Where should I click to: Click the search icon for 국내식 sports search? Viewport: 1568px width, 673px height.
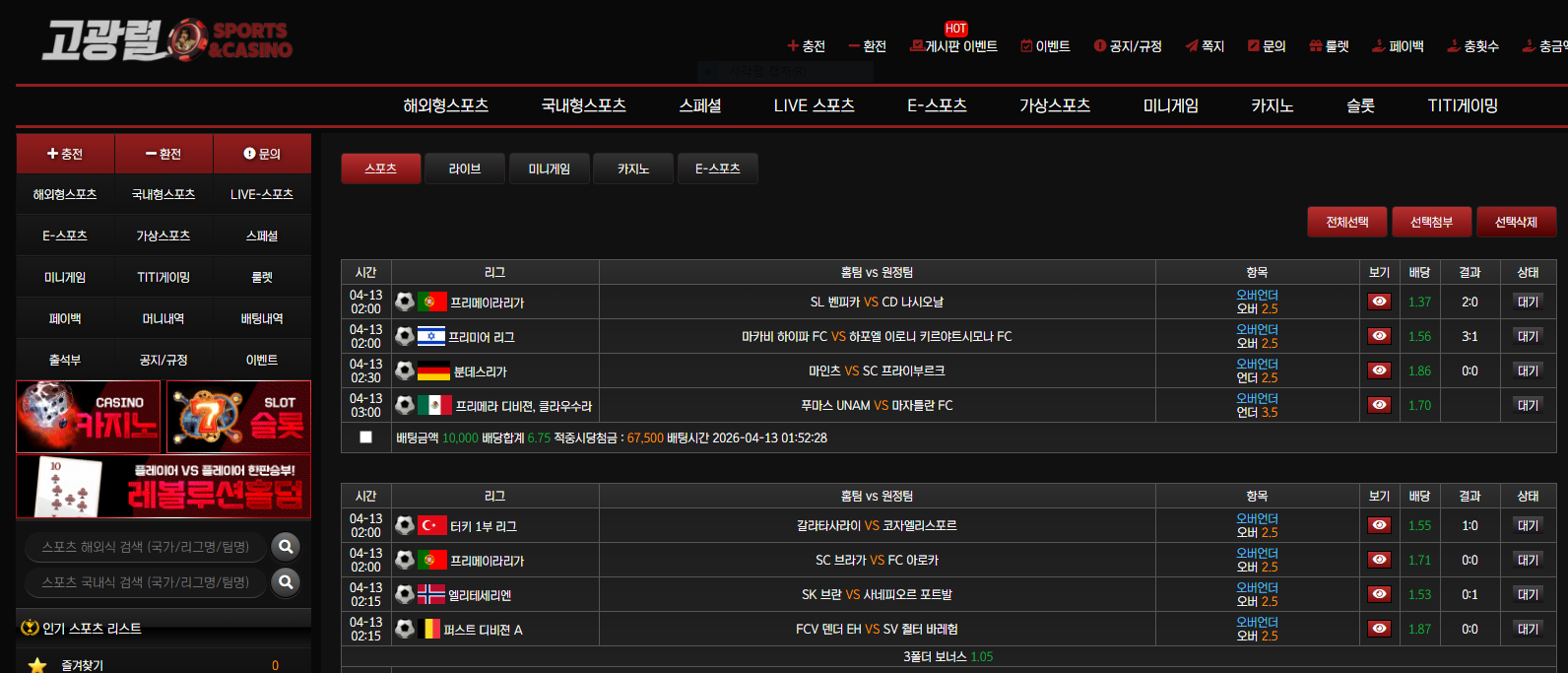coord(286,582)
